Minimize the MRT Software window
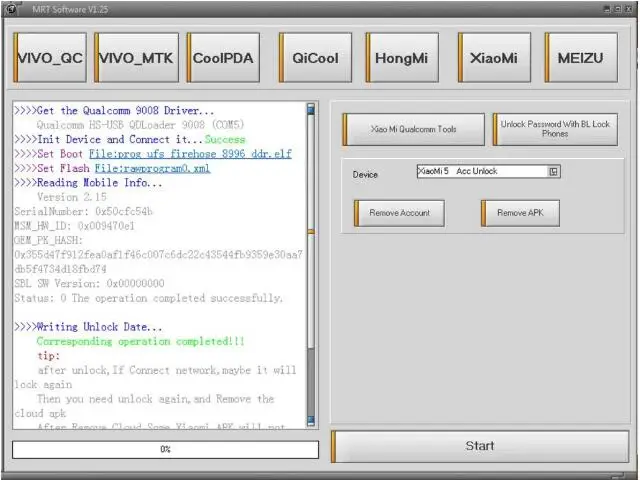 tap(607, 8)
